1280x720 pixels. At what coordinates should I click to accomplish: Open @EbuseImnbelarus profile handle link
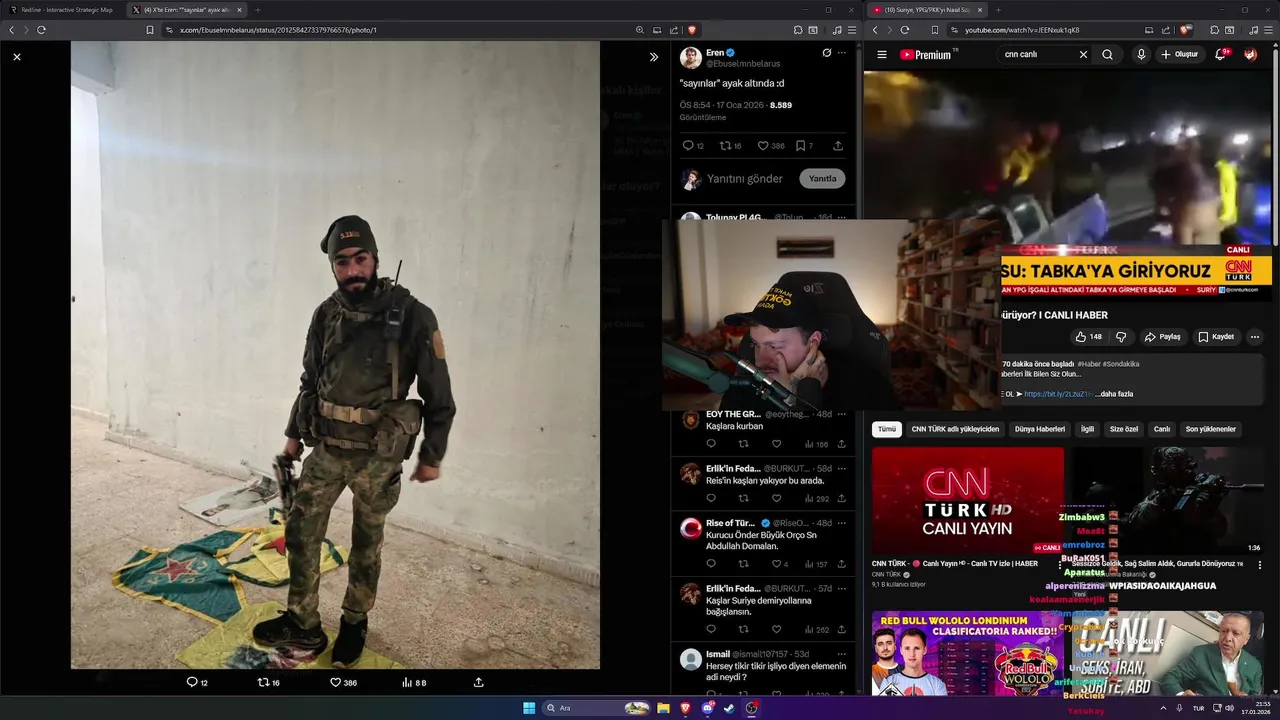coord(743,64)
